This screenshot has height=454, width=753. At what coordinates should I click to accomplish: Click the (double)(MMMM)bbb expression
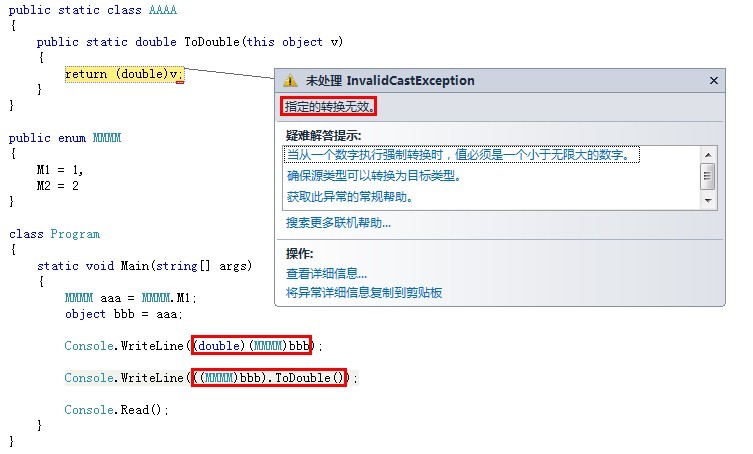tap(252, 345)
